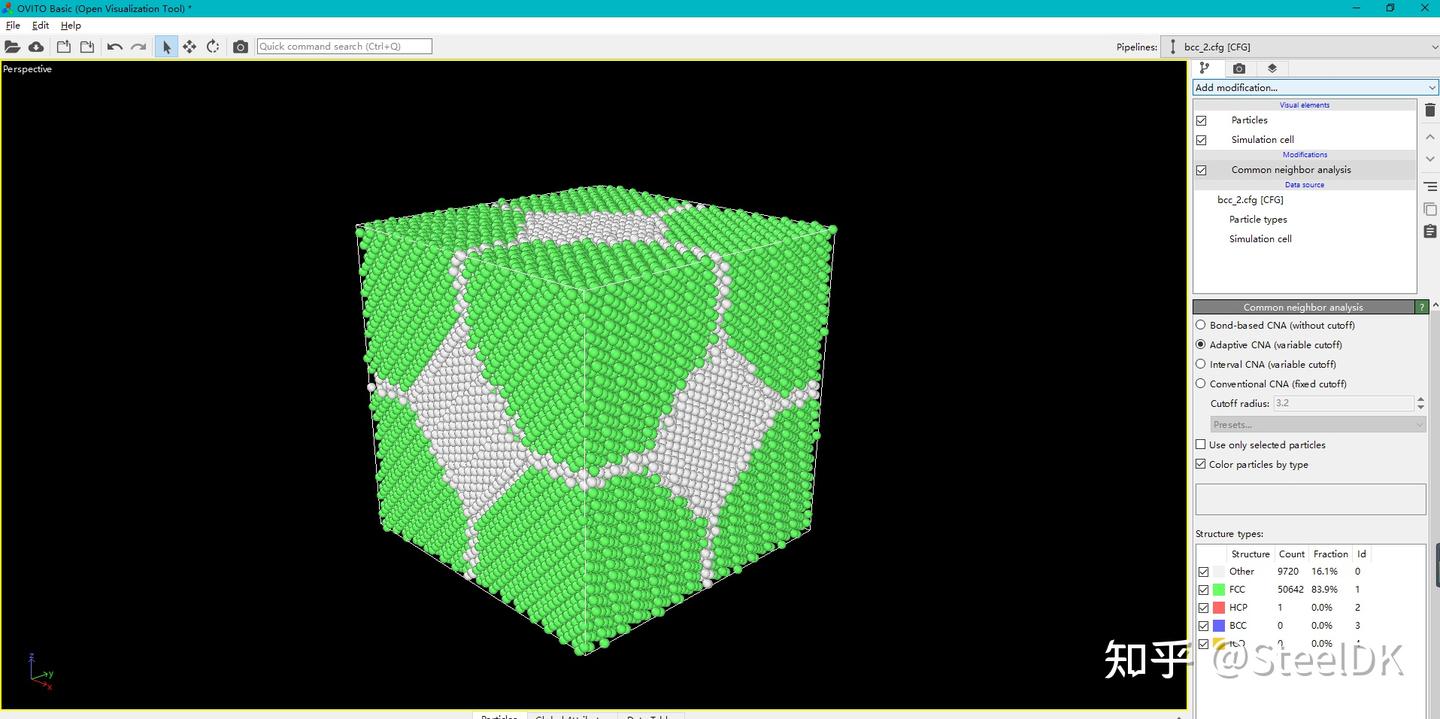The height and width of the screenshot is (719, 1440).
Task: Click the undo arrow in toolbar
Action: coord(114,47)
